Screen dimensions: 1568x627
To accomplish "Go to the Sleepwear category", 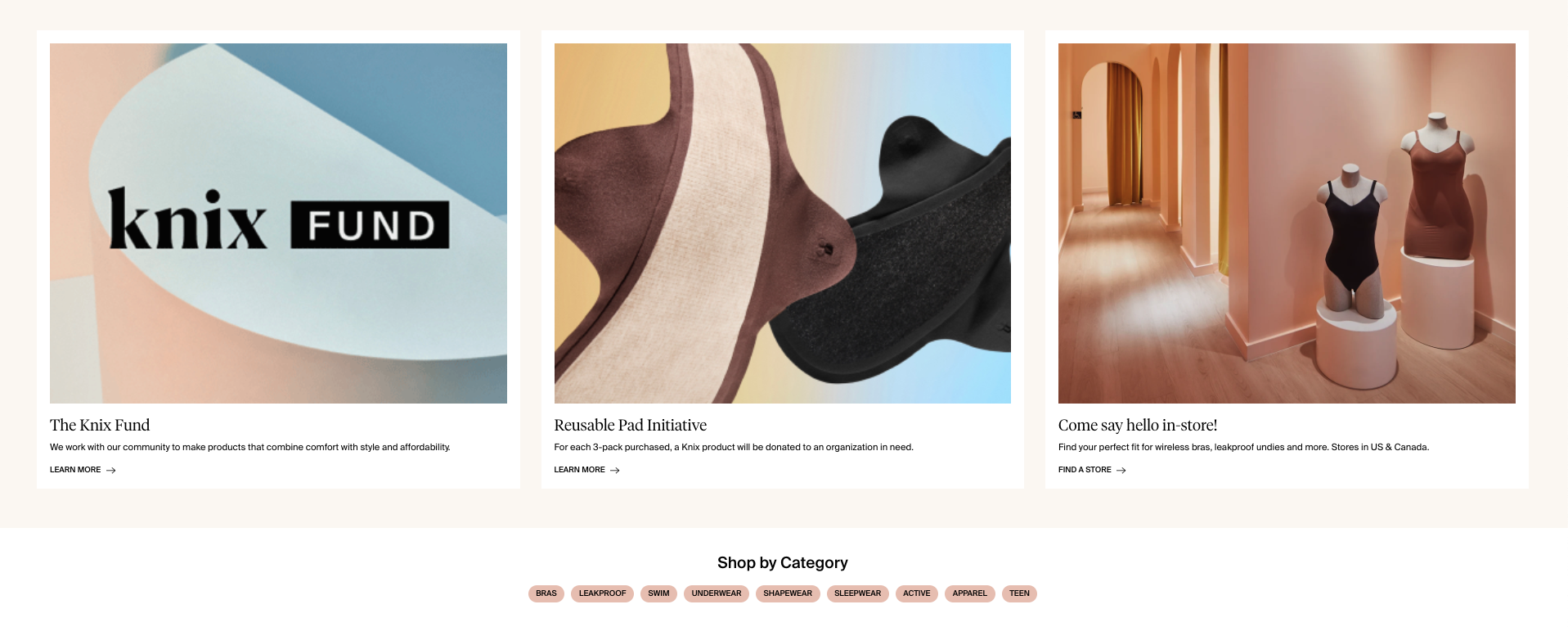I will 858,593.
